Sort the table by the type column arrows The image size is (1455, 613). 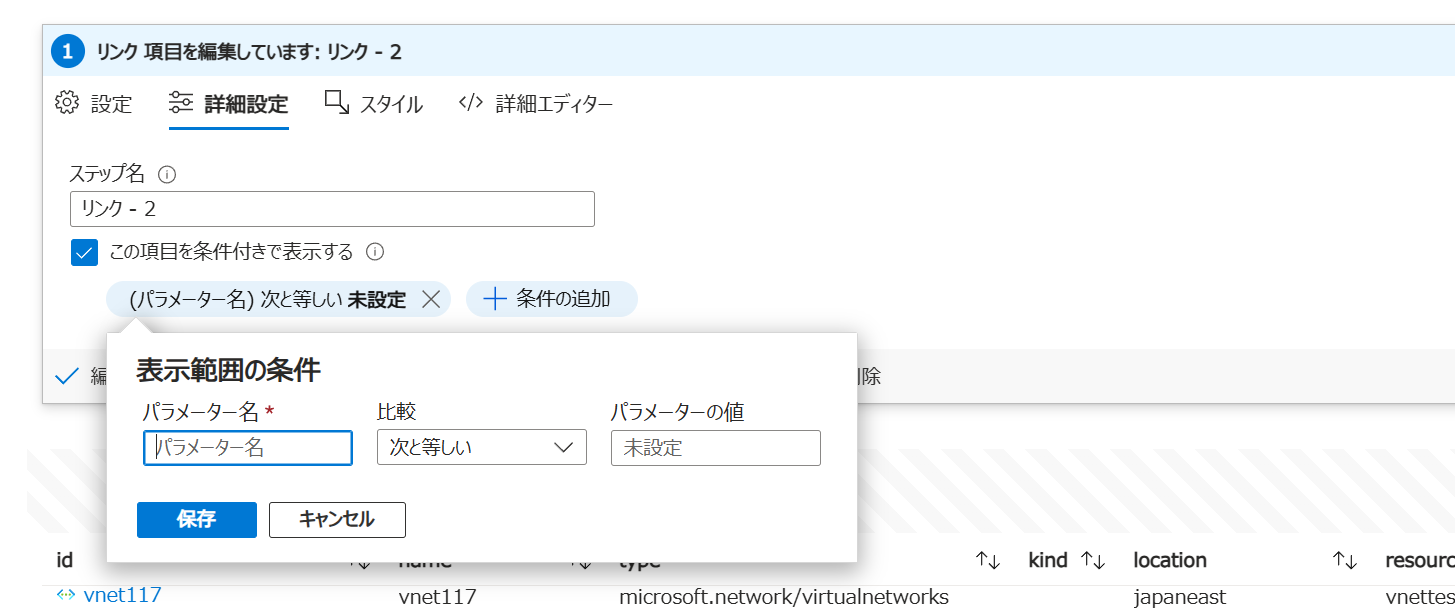click(x=988, y=561)
